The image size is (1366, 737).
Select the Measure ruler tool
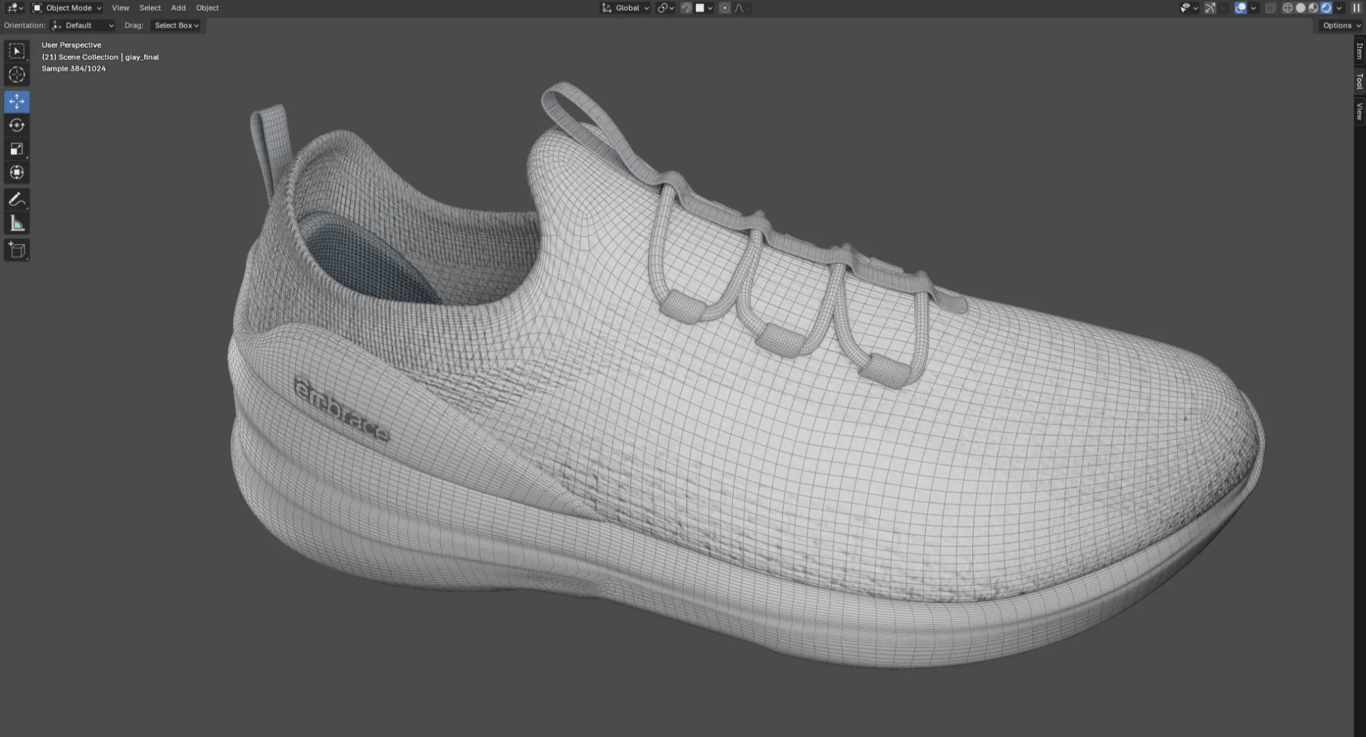[17, 224]
